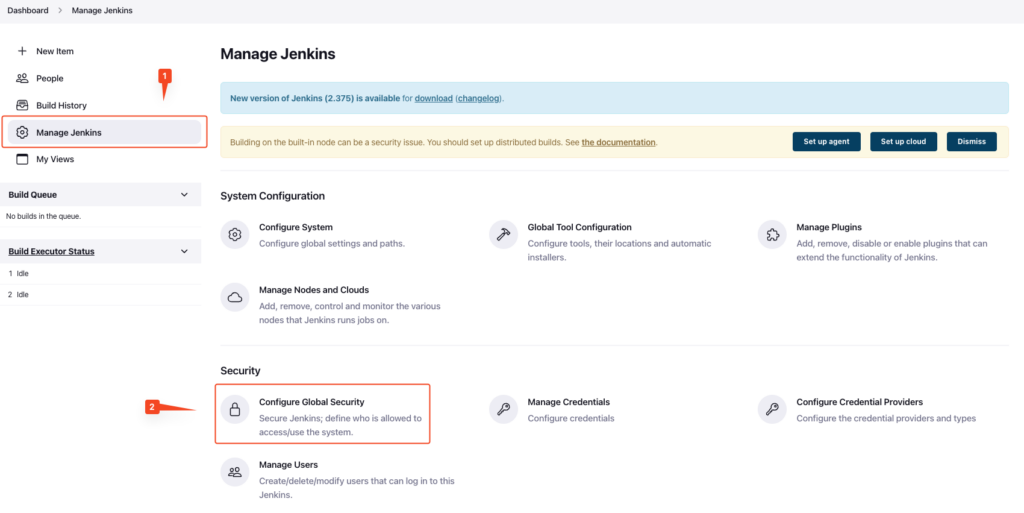Click 'Configure the credential providers and types' text
The width and height of the screenshot is (1024, 513).
pyautogui.click(x=886, y=418)
